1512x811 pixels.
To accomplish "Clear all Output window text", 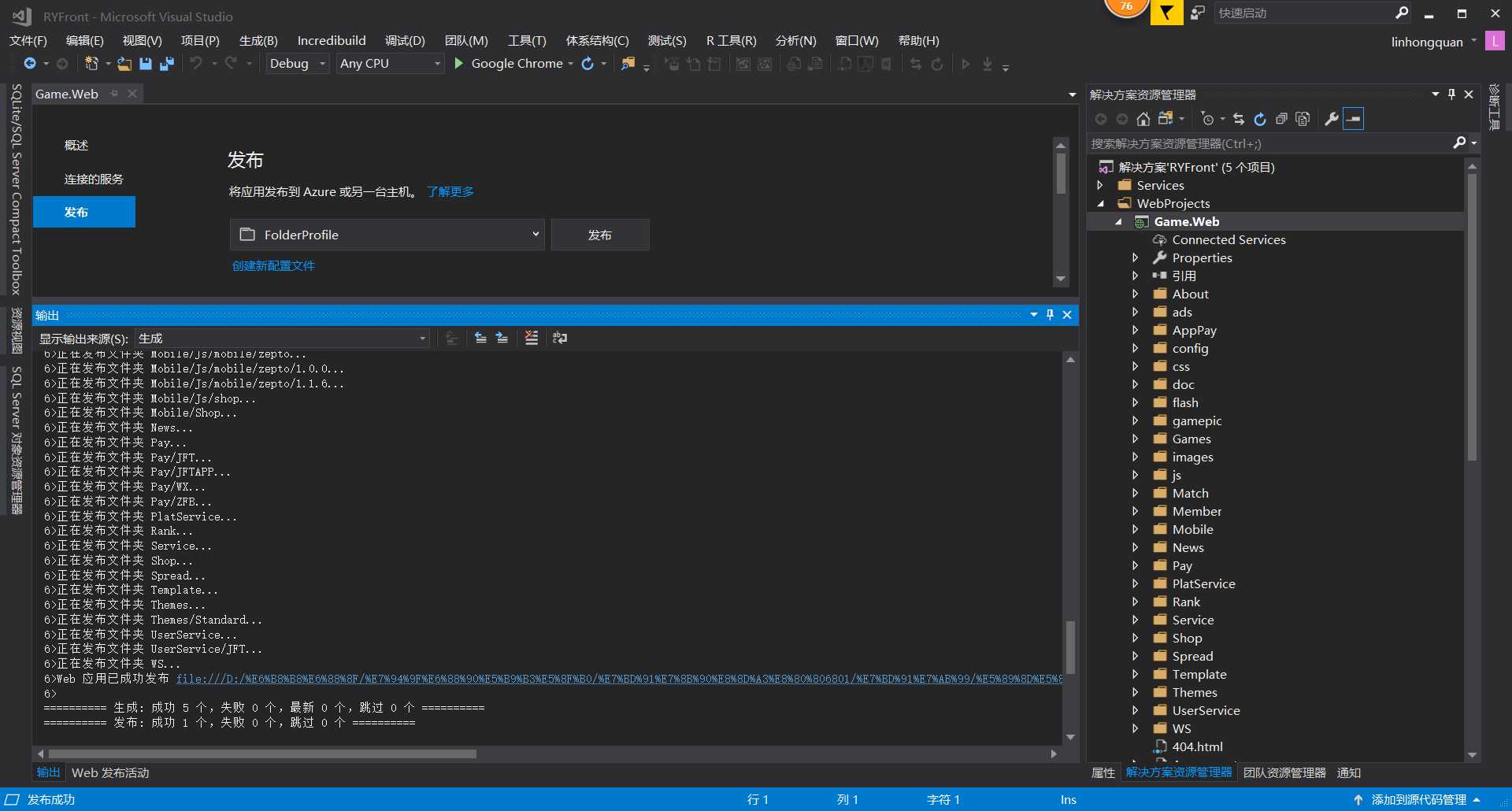I will point(532,338).
